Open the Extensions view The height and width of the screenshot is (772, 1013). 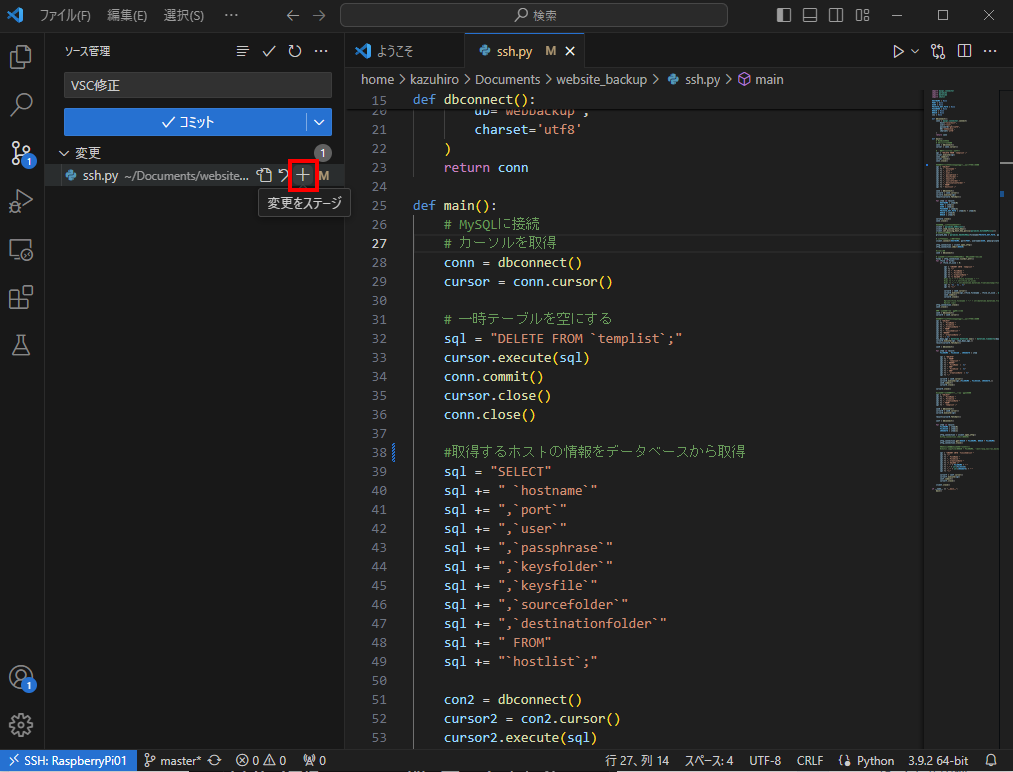20,297
